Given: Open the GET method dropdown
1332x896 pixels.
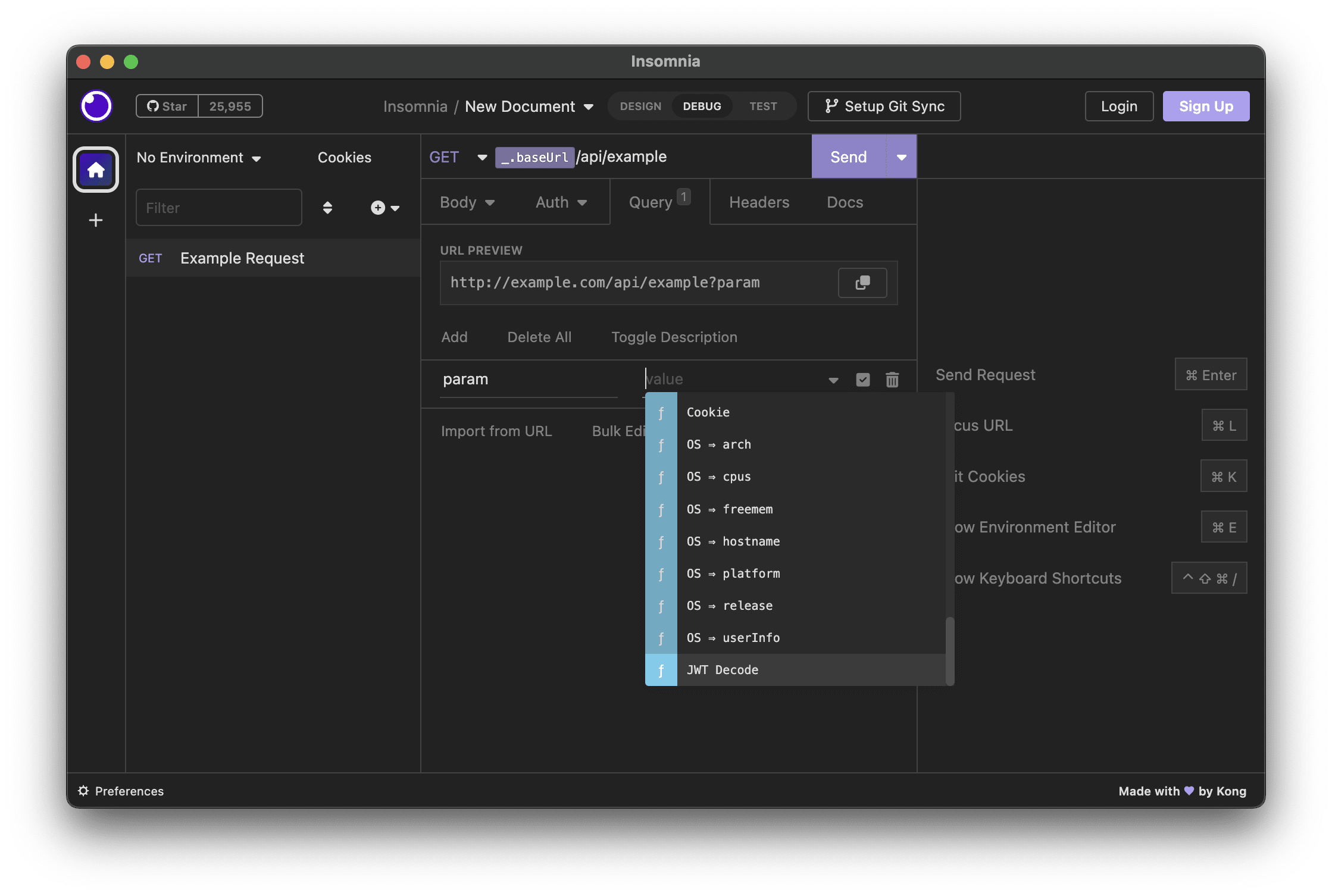Looking at the screenshot, I should pyautogui.click(x=458, y=157).
